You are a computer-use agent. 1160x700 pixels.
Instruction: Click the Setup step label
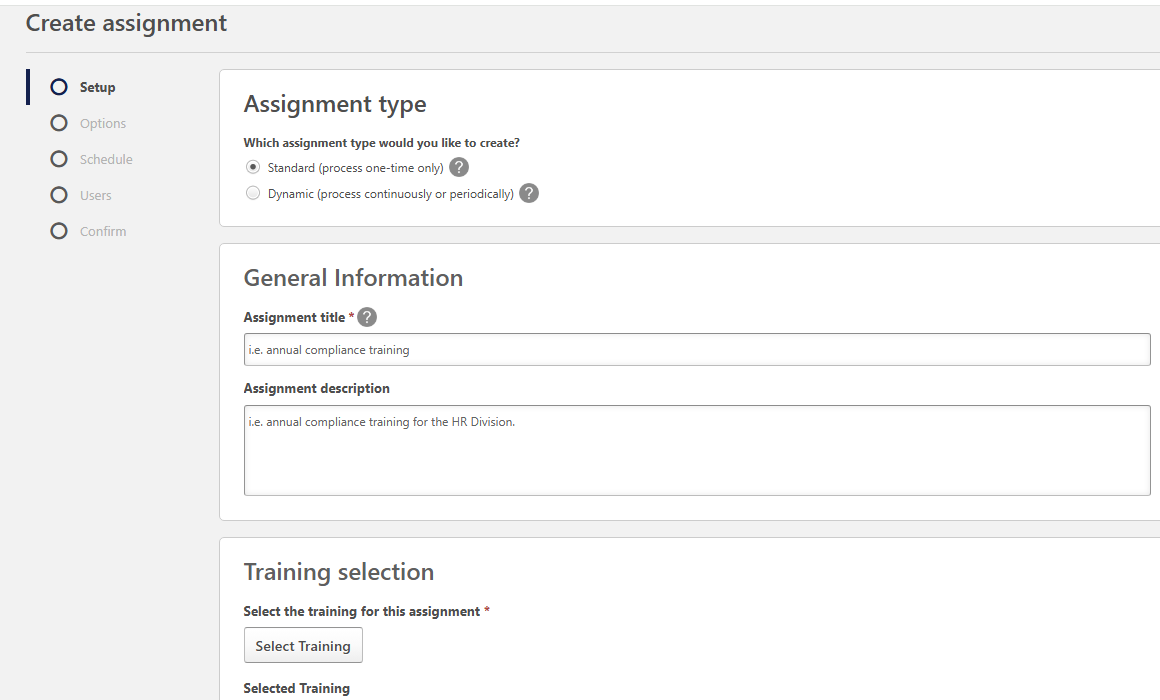pyautogui.click(x=98, y=87)
